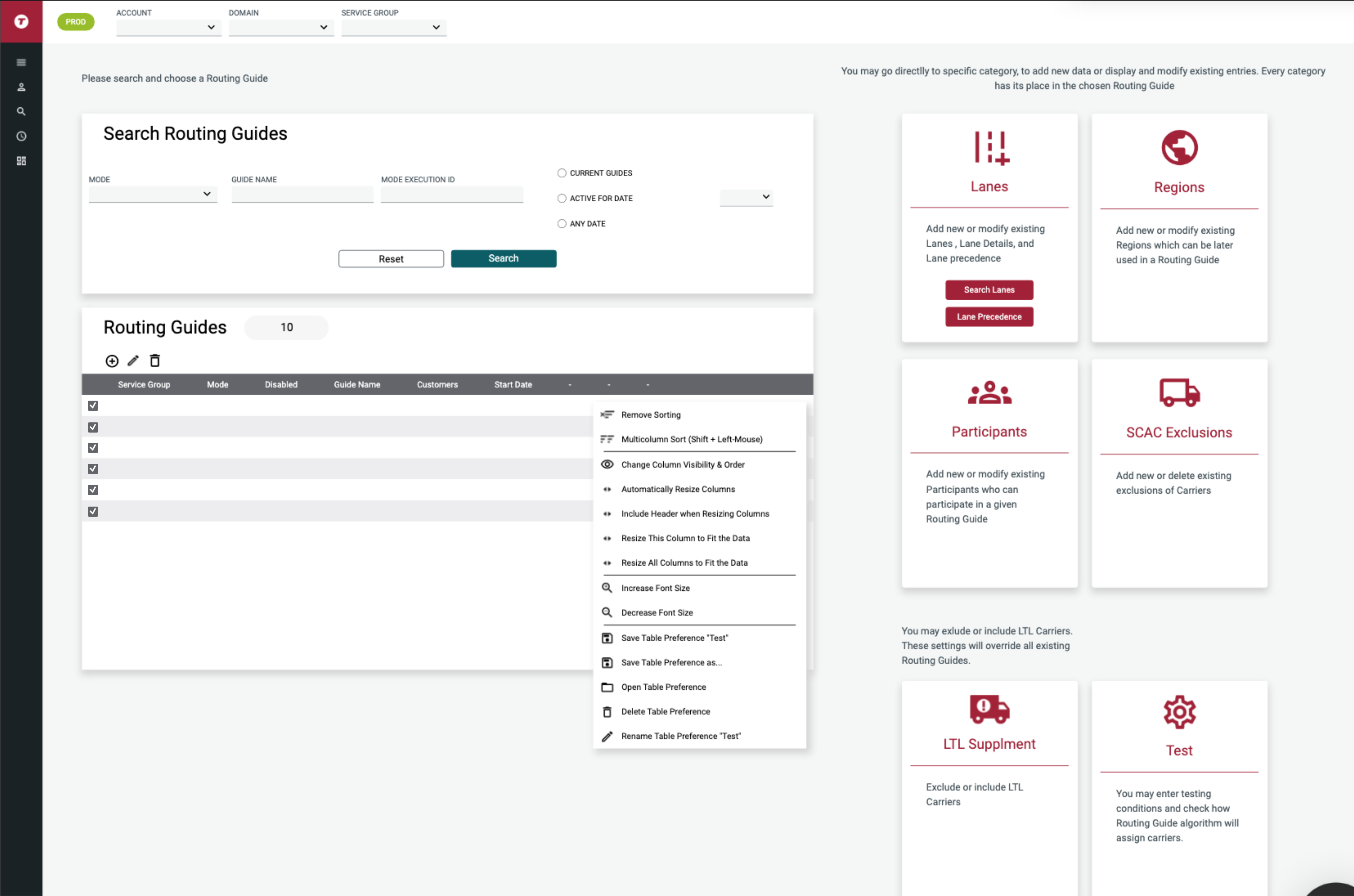Expand the Domain dropdown
This screenshot has width=1354, height=896.
pos(281,27)
